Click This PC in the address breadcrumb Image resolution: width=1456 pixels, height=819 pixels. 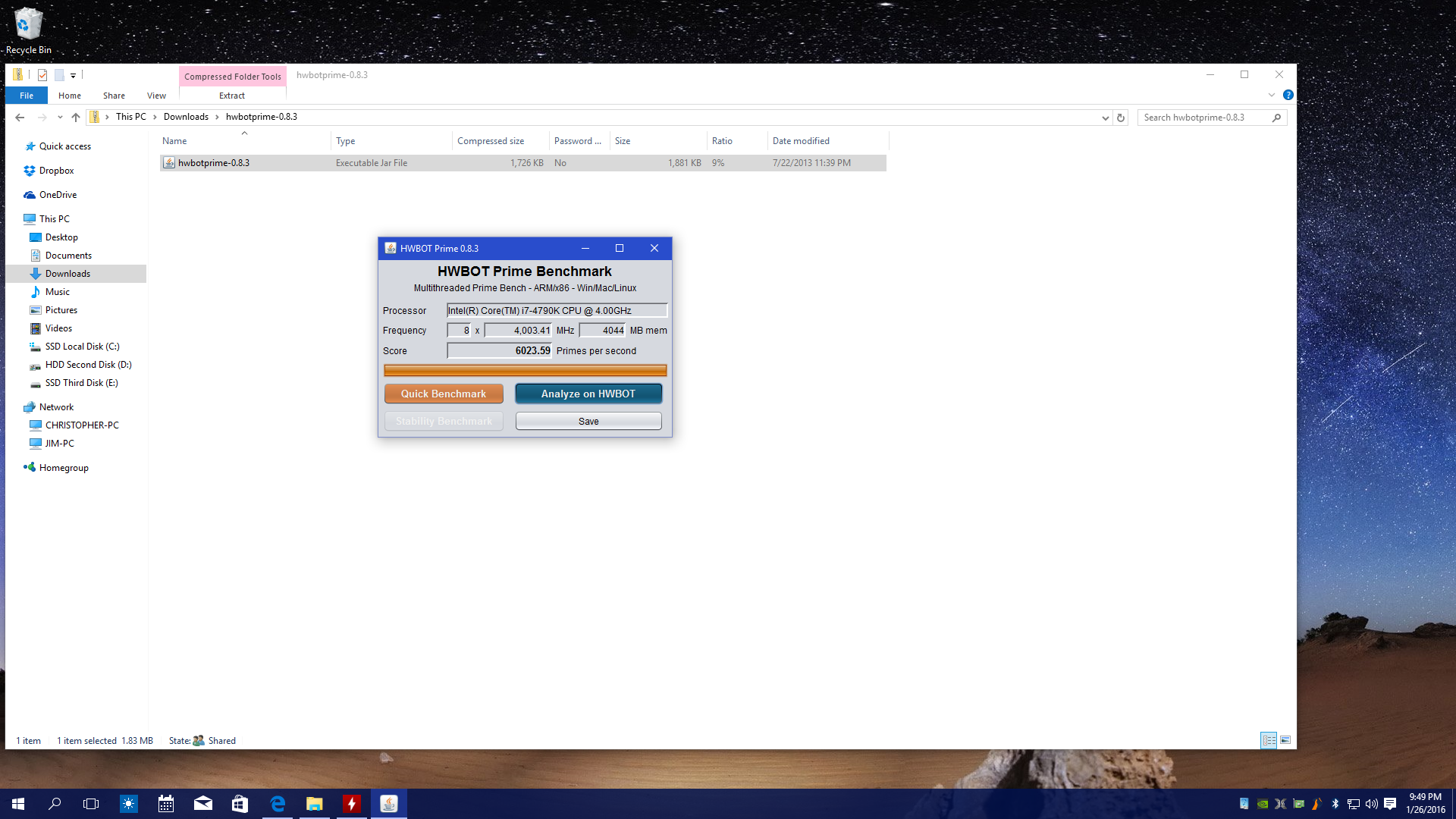tap(130, 117)
